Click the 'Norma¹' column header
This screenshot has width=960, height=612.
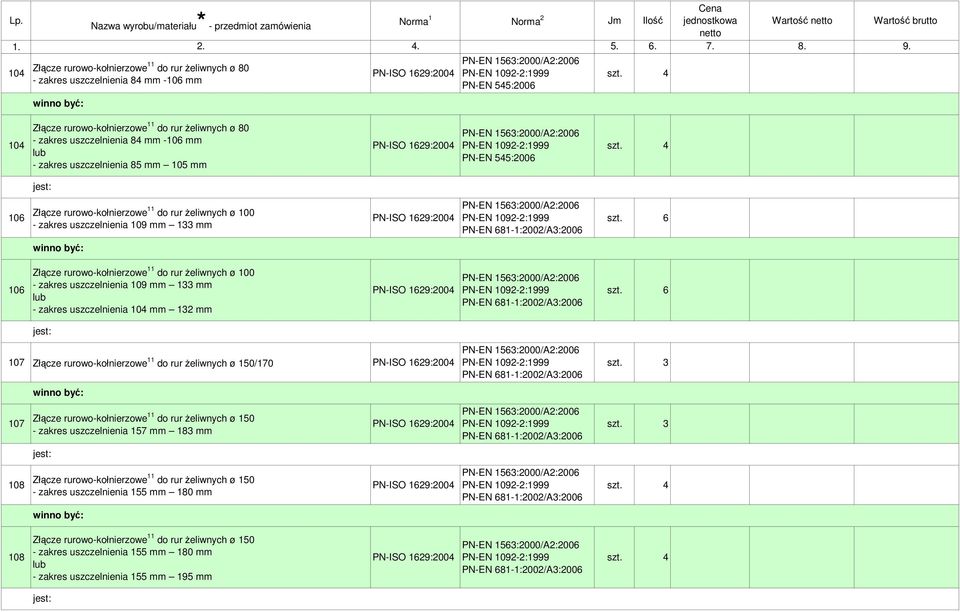click(415, 21)
